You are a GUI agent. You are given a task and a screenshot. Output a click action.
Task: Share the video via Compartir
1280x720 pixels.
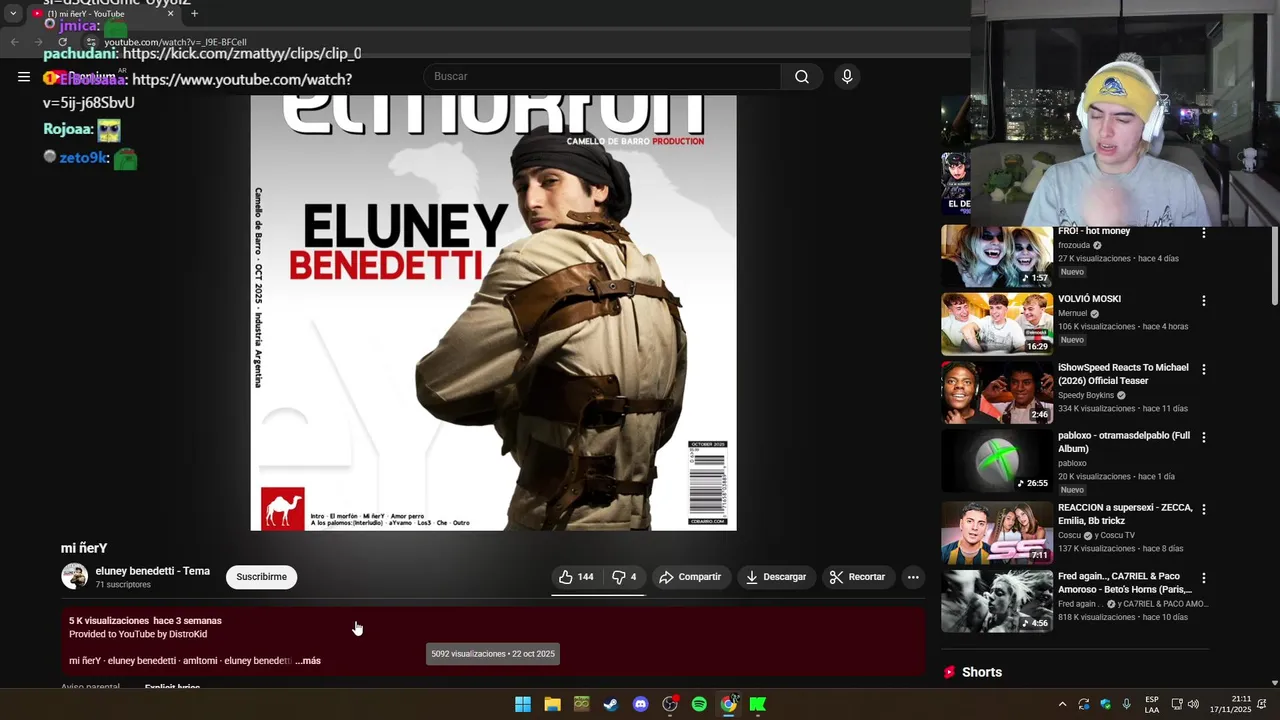point(690,577)
